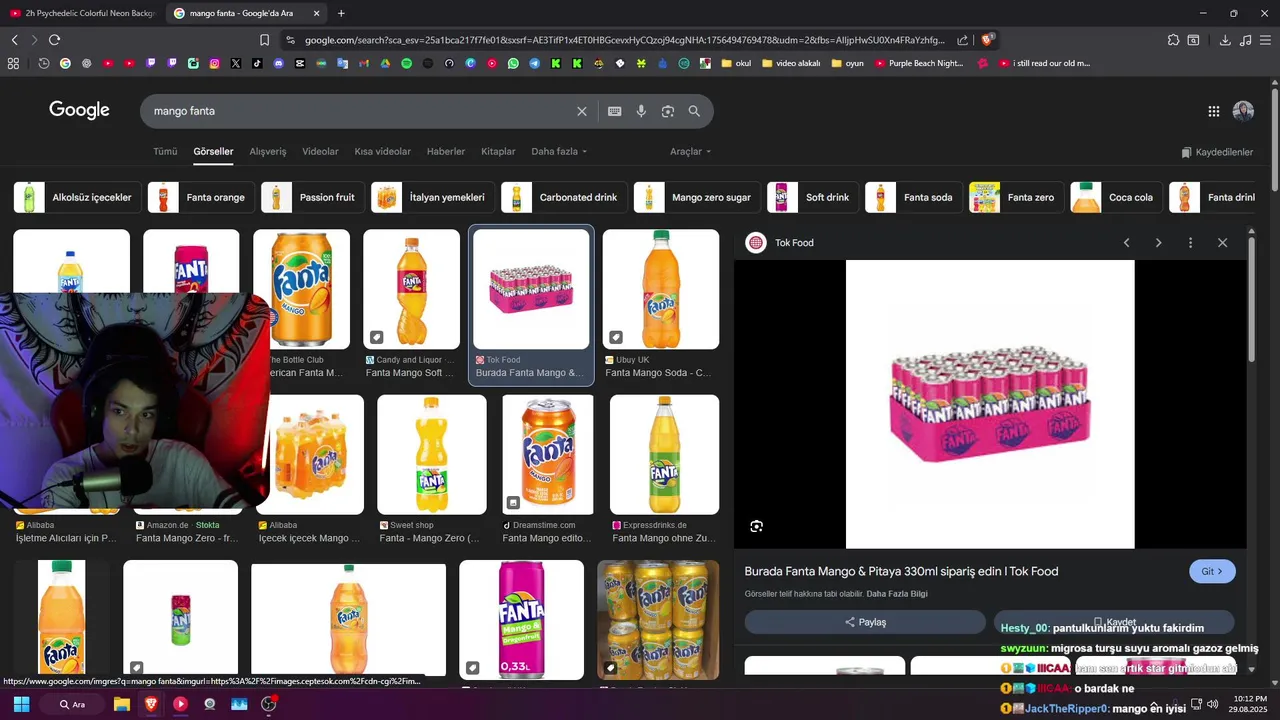Switch to the 'Tümü' results tab

165,152
